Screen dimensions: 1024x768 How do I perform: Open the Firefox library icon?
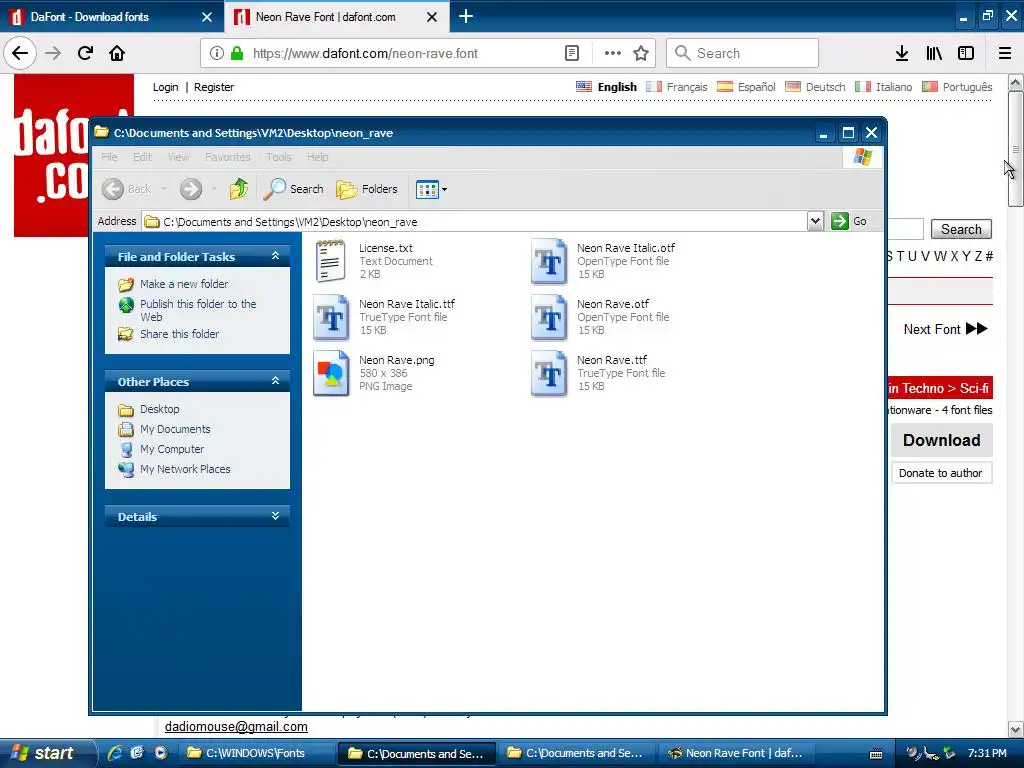934,53
